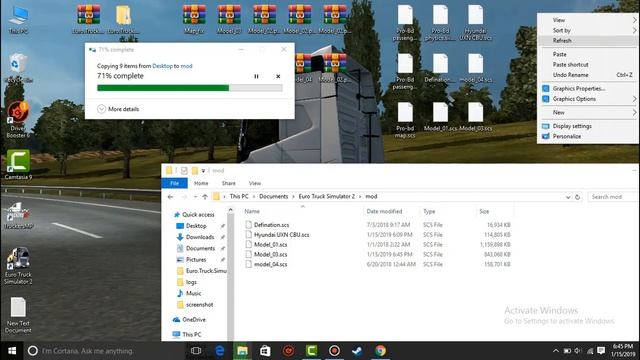Open Downloads in the navigation pane
640x360 pixels.
tap(200, 237)
